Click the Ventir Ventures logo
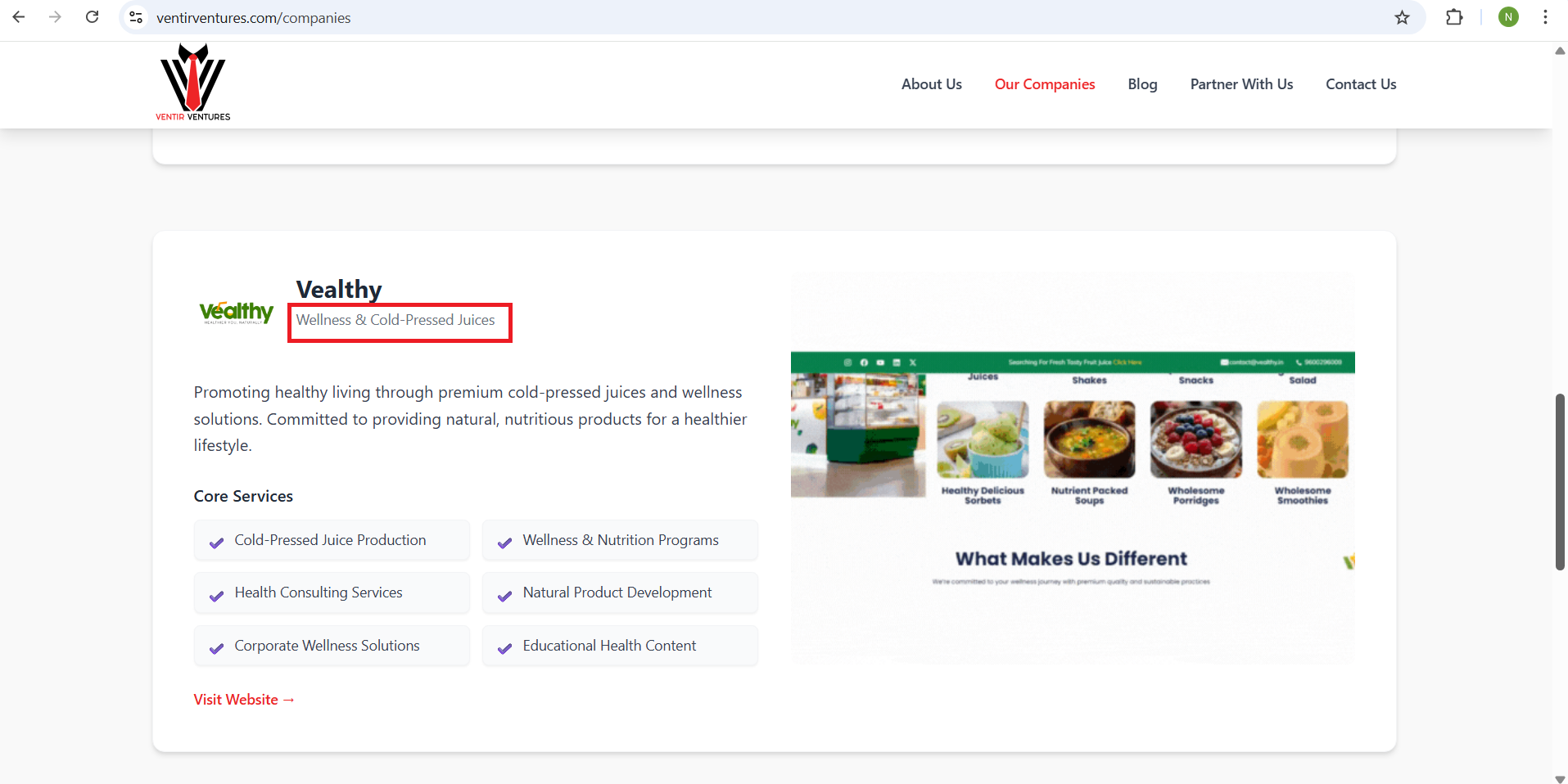This screenshot has width=1568, height=784. (193, 83)
